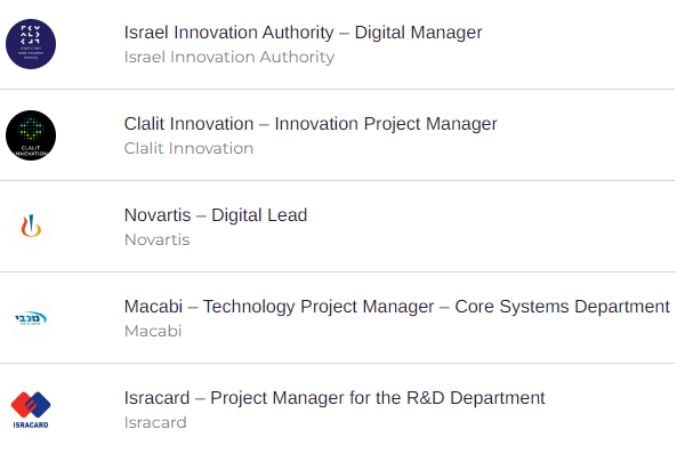Select the gray Clalit Innovation company name

pyautogui.click(x=189, y=148)
